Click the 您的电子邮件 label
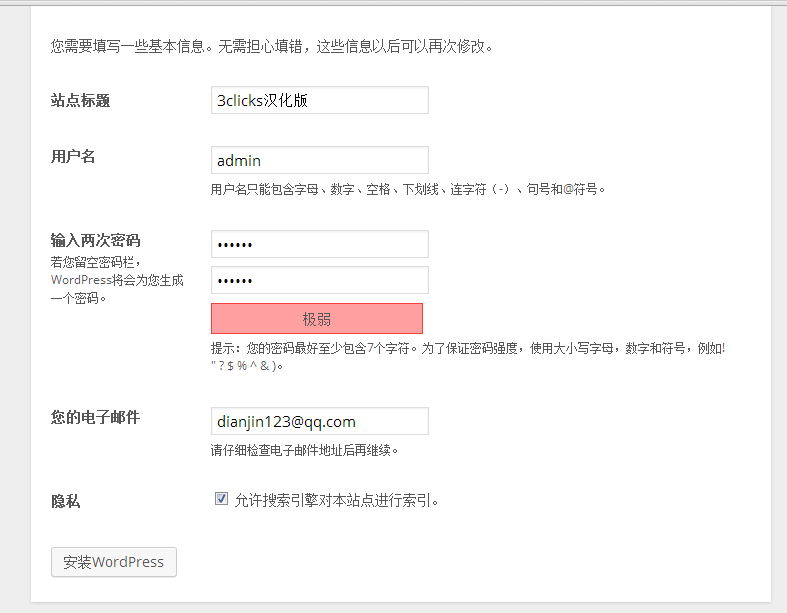This screenshot has height=613, width=787. tap(95, 417)
